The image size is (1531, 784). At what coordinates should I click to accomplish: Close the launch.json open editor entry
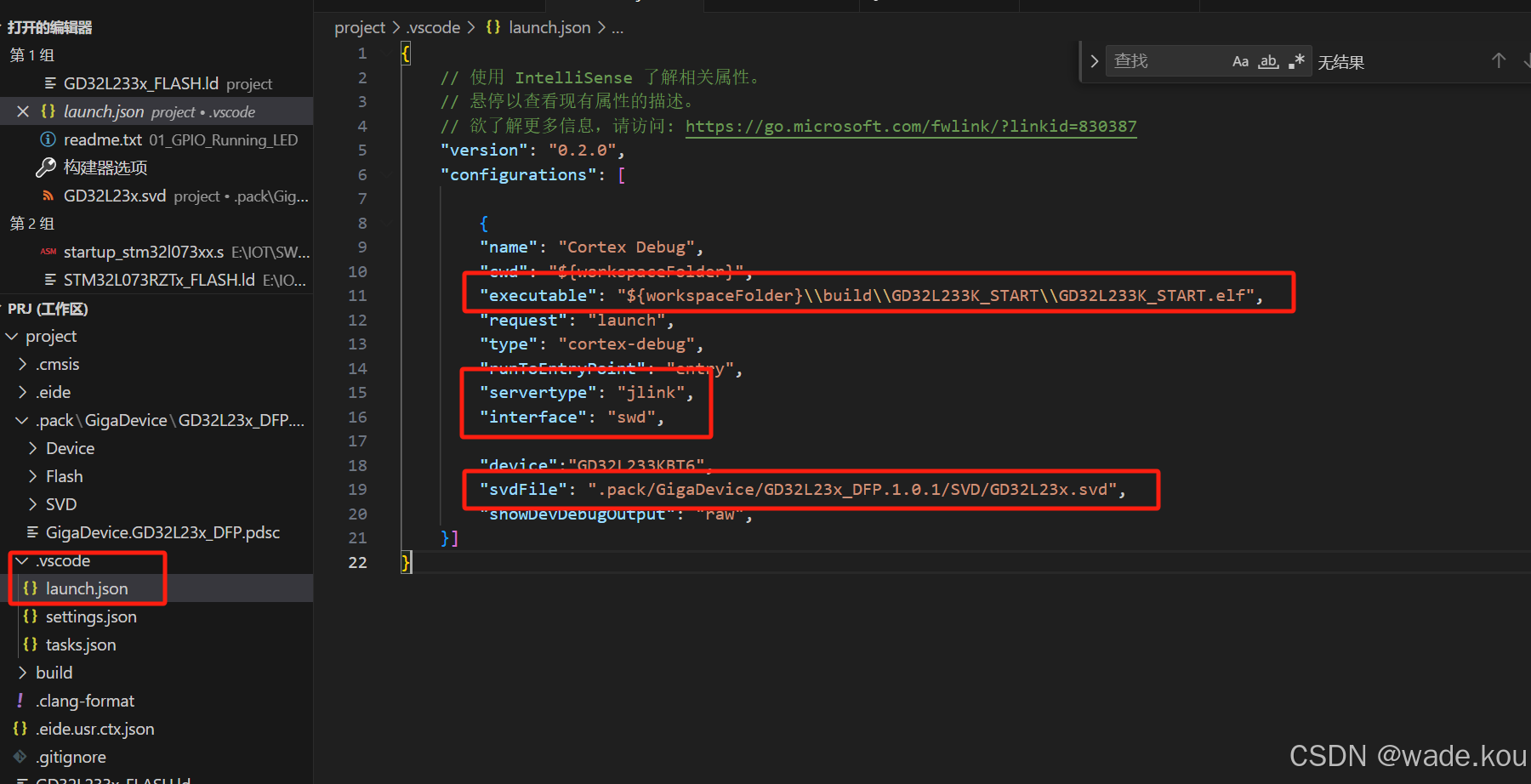pyautogui.click(x=23, y=111)
